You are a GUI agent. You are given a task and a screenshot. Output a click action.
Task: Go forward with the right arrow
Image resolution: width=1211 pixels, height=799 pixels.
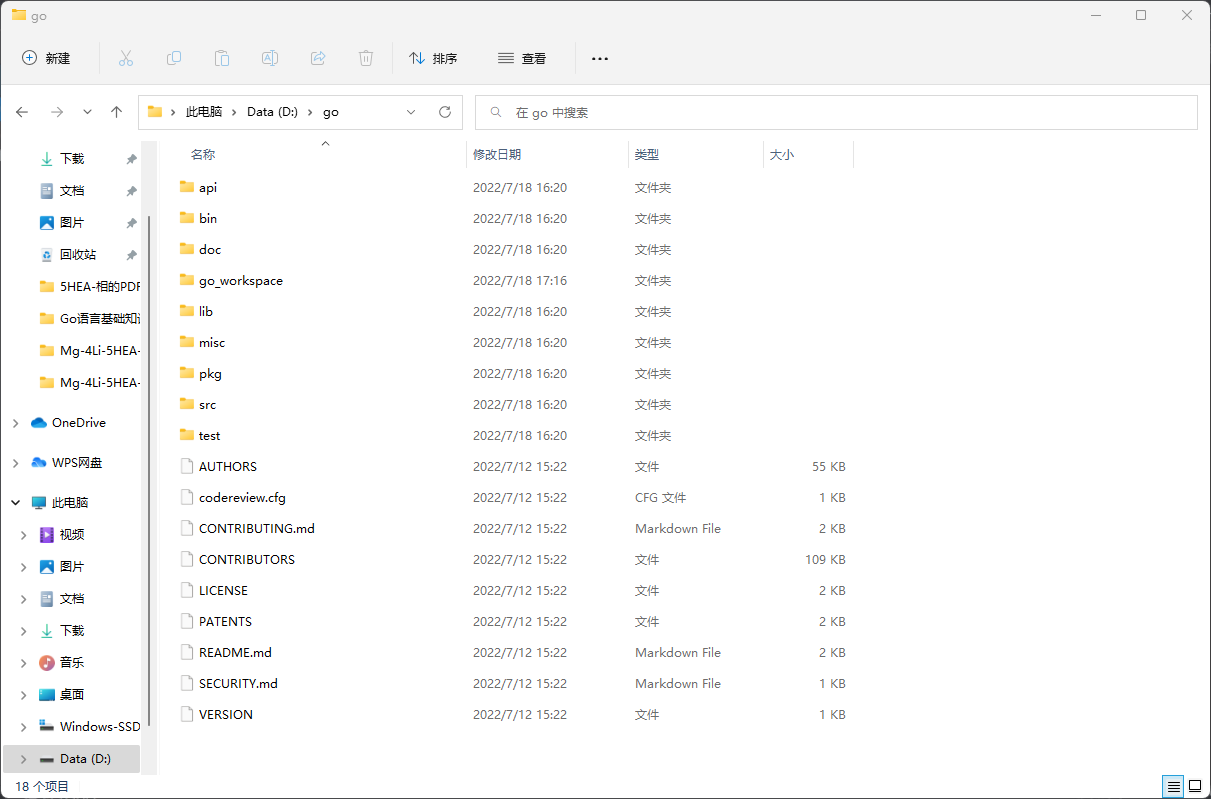point(57,112)
